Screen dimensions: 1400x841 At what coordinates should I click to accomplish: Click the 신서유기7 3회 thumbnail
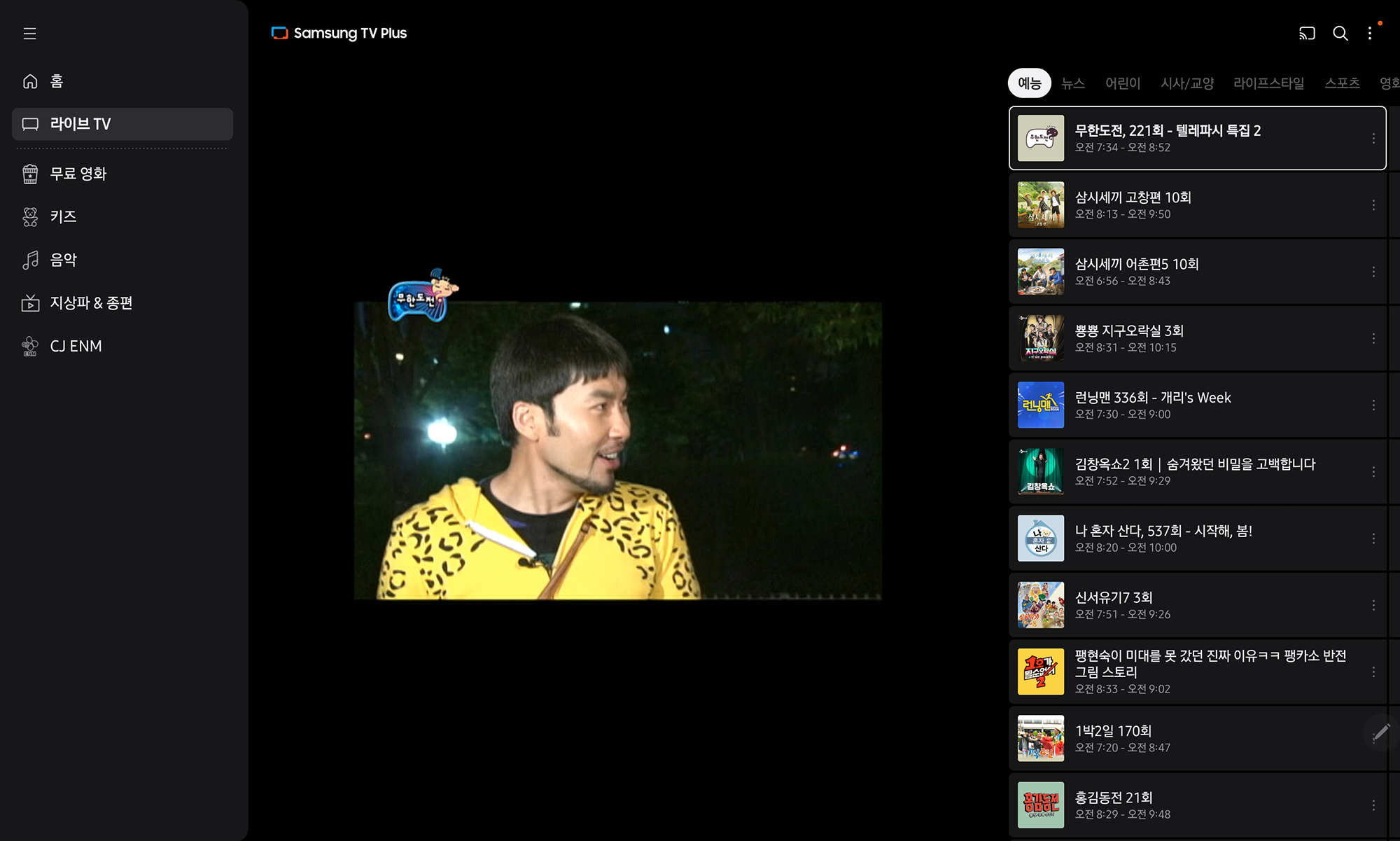[x=1040, y=605]
